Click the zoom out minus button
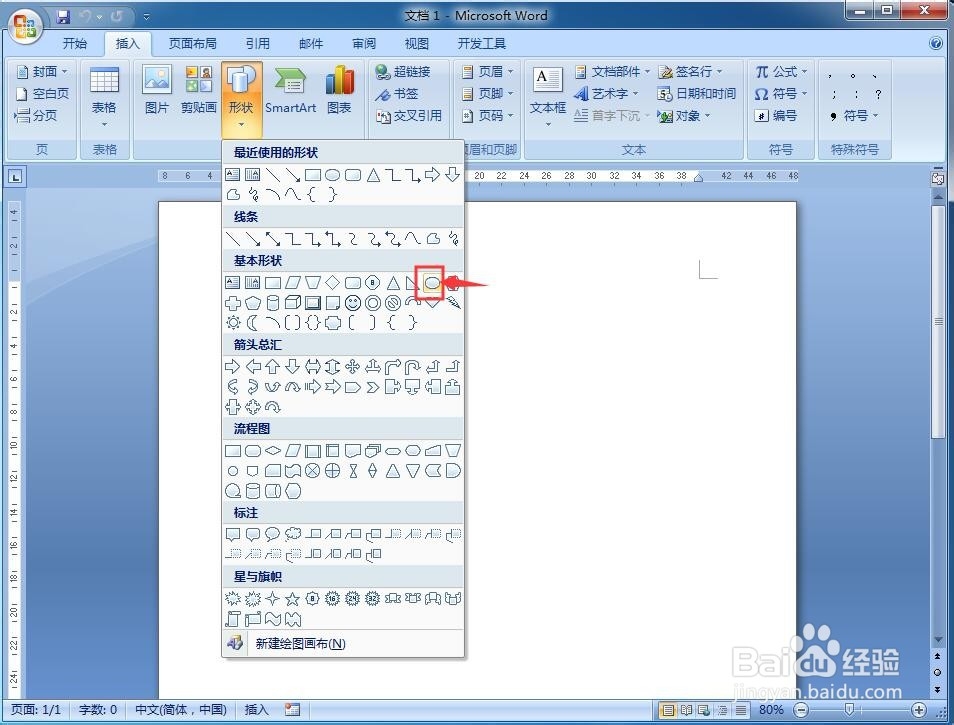Image resolution: width=954 pixels, height=725 pixels. [x=801, y=709]
